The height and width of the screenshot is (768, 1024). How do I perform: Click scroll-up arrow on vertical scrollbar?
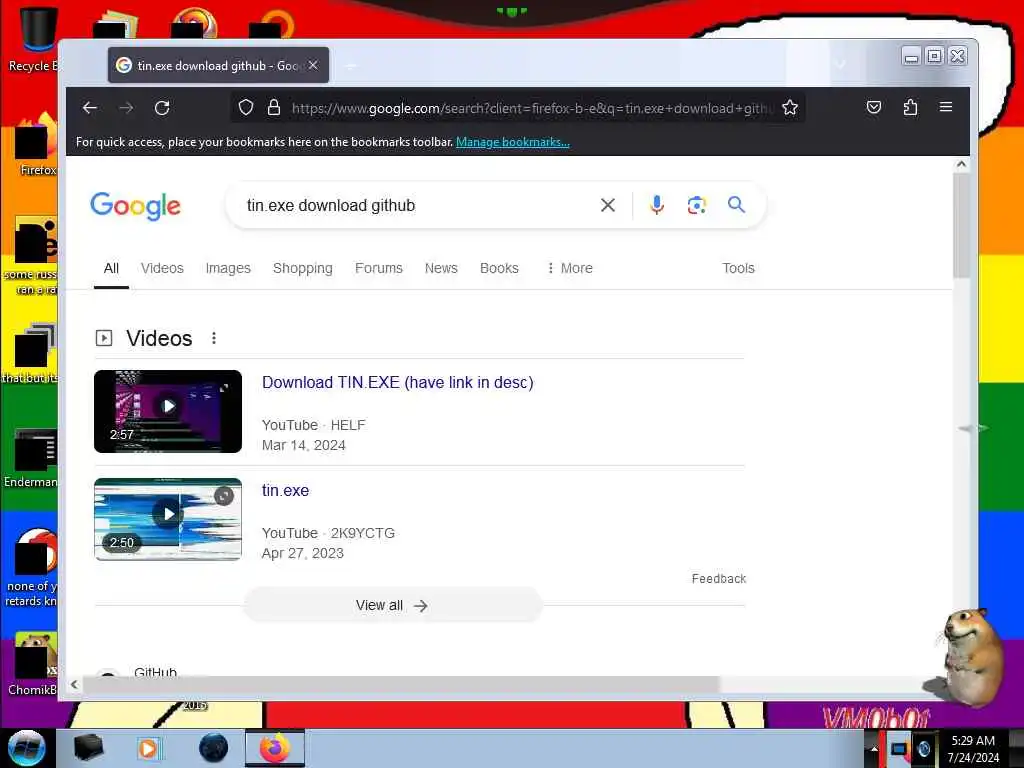click(961, 164)
